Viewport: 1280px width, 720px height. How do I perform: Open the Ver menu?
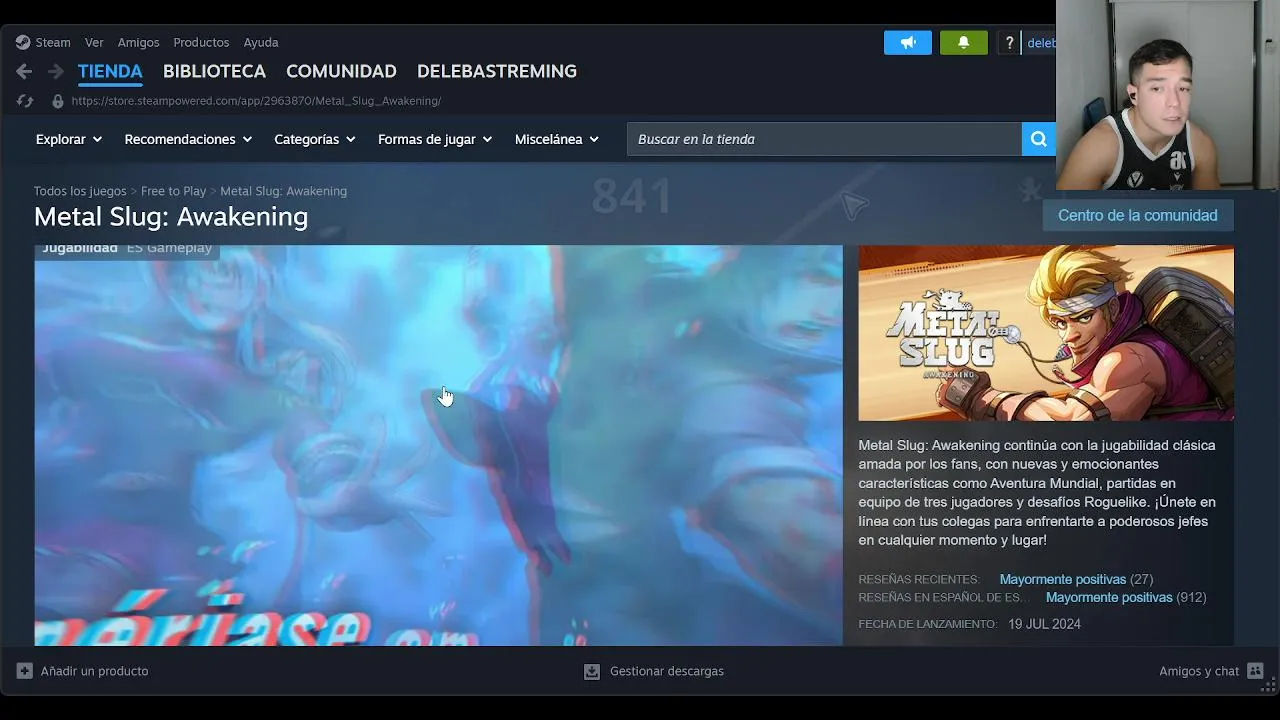pyautogui.click(x=94, y=42)
